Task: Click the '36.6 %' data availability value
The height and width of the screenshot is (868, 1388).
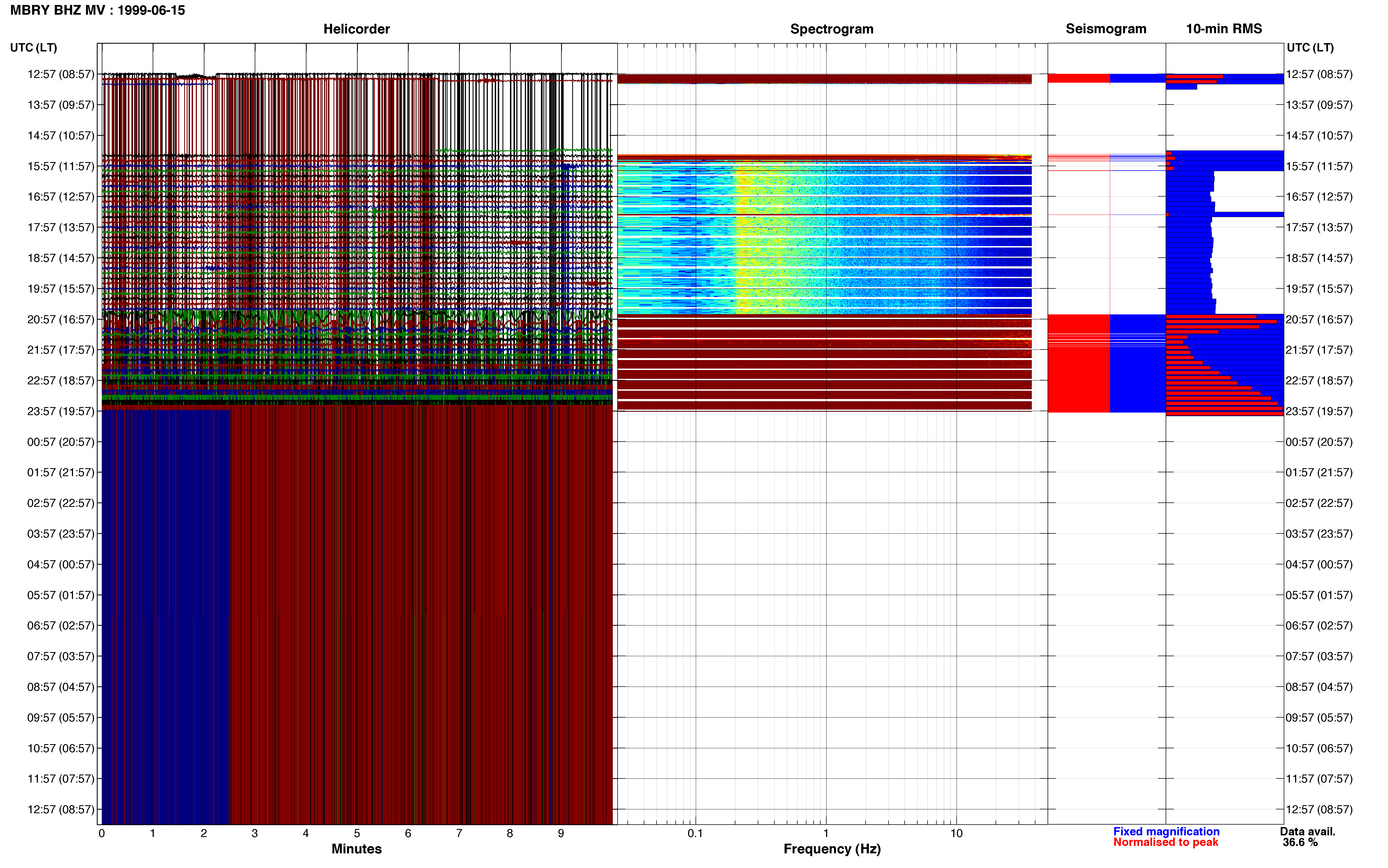Action: 1300,842
